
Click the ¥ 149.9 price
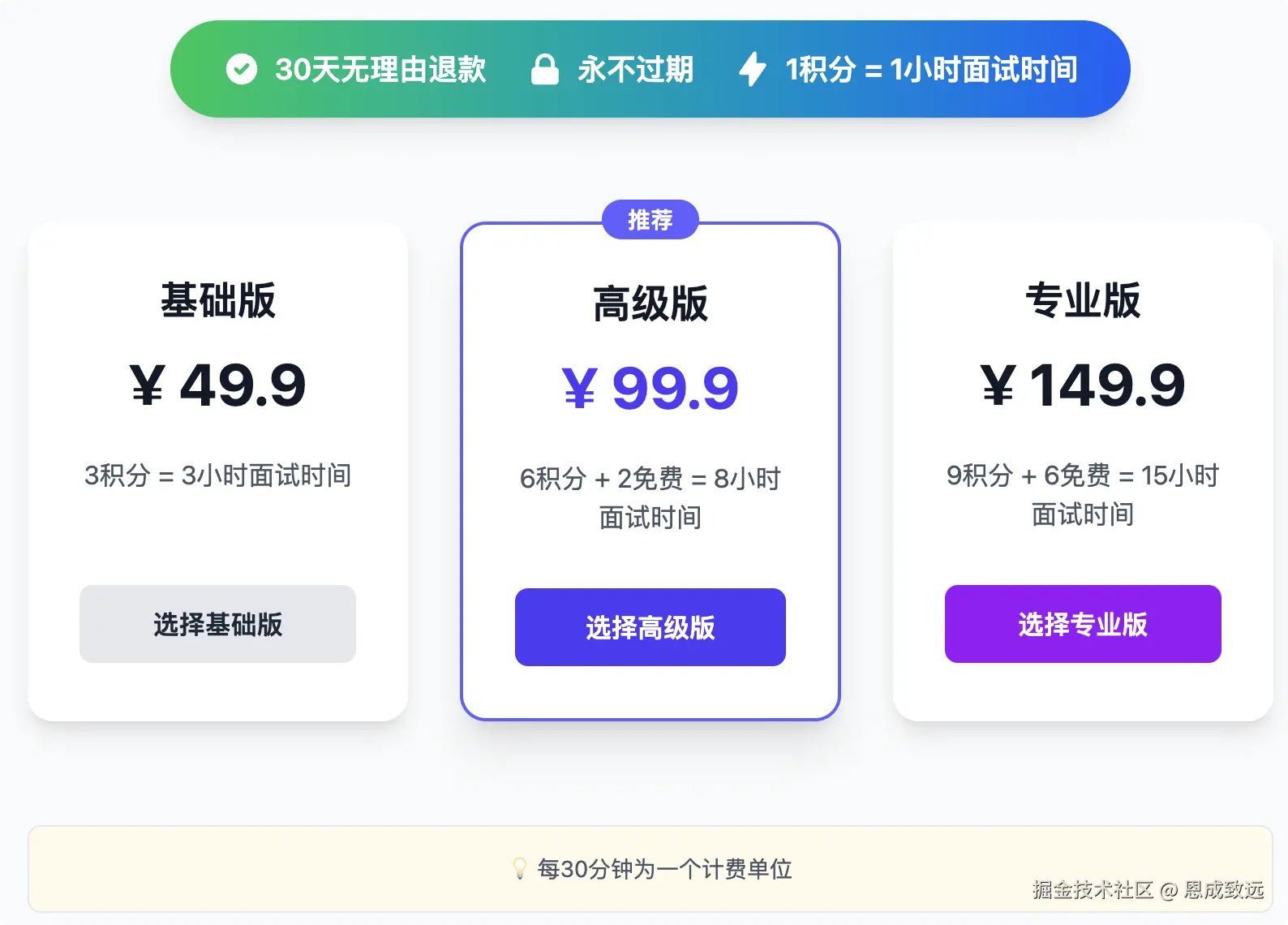(x=1083, y=385)
